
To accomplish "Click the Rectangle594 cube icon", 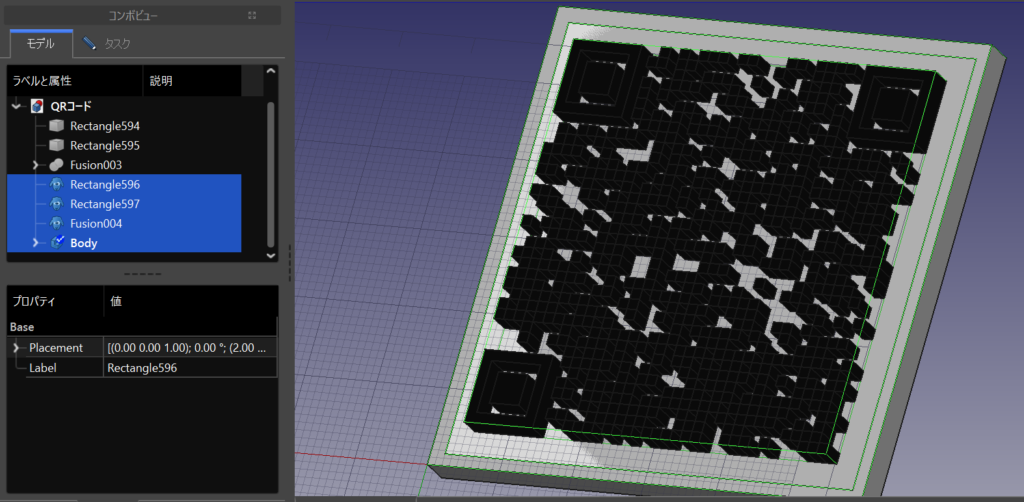I will point(57,125).
